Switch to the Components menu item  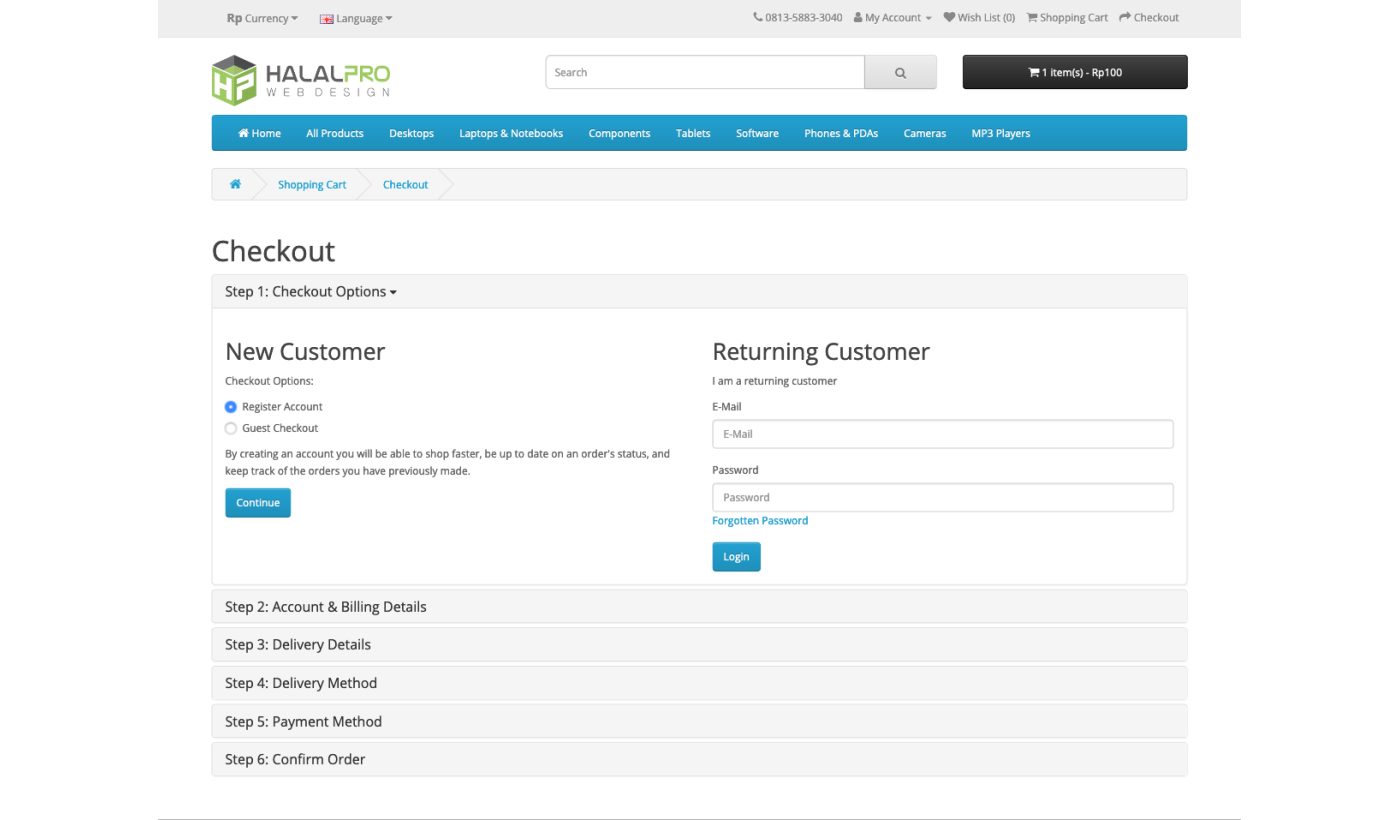619,133
